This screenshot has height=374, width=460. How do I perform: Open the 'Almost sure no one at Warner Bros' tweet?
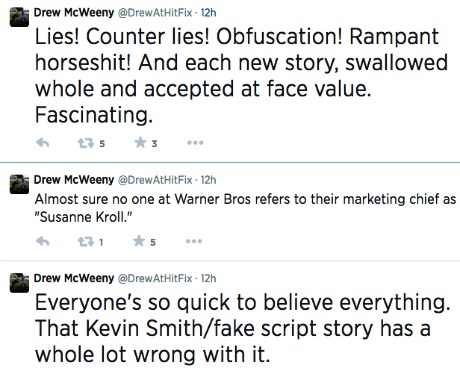245,208
